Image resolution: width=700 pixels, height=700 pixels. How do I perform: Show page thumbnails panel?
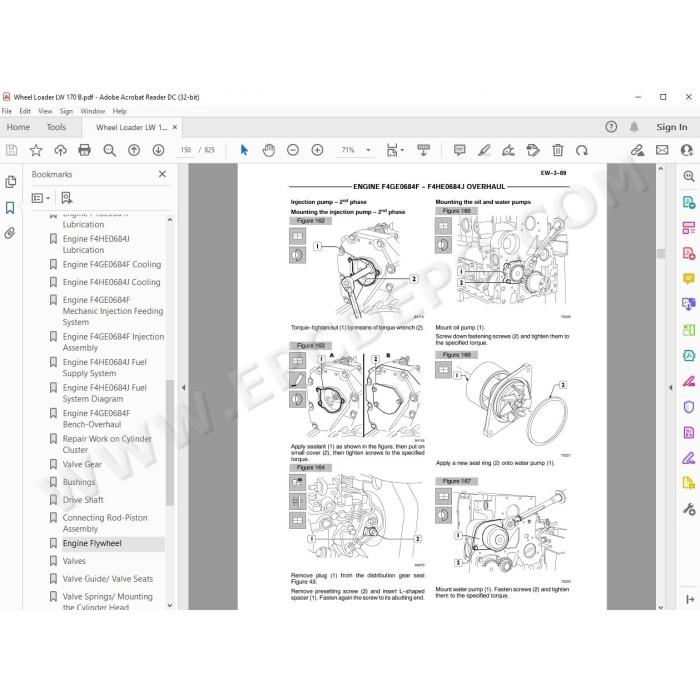click(10, 182)
